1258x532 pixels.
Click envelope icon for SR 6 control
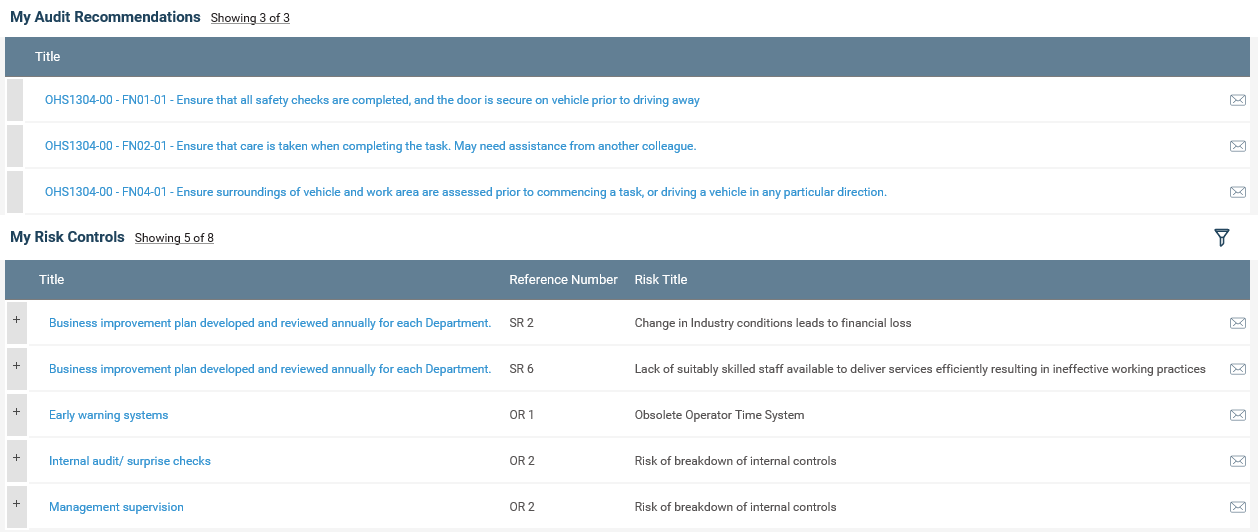(x=1237, y=369)
